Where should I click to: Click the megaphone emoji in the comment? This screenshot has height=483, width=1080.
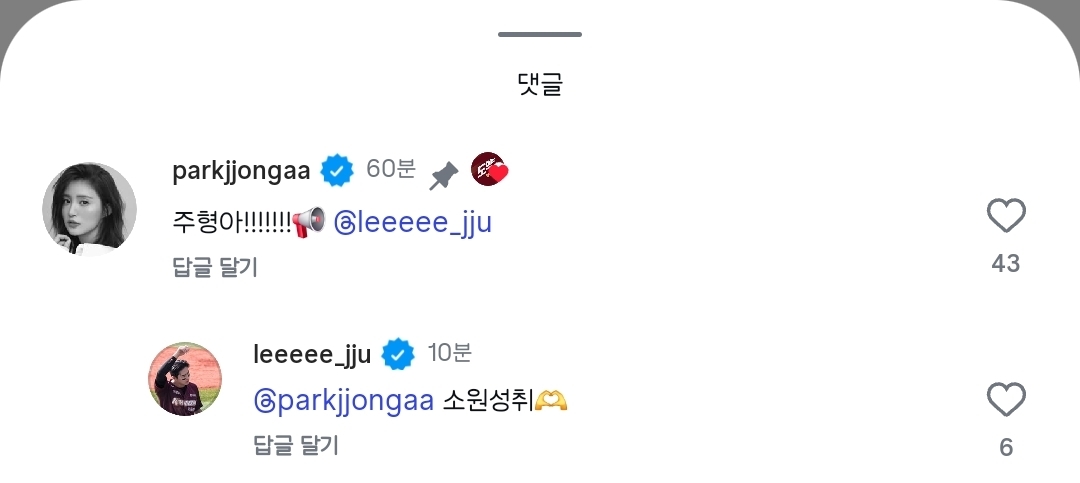[x=308, y=221]
